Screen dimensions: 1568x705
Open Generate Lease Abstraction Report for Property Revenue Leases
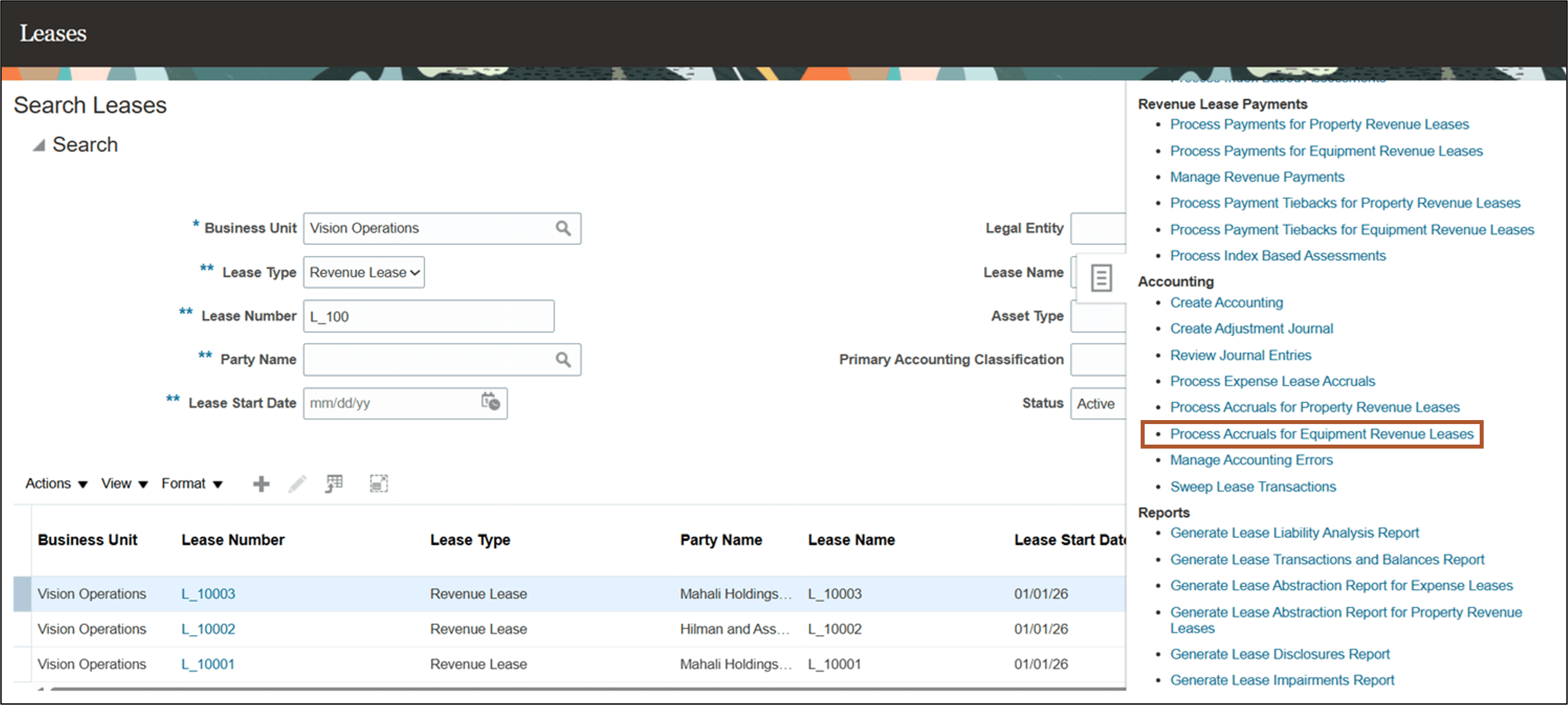click(1346, 620)
